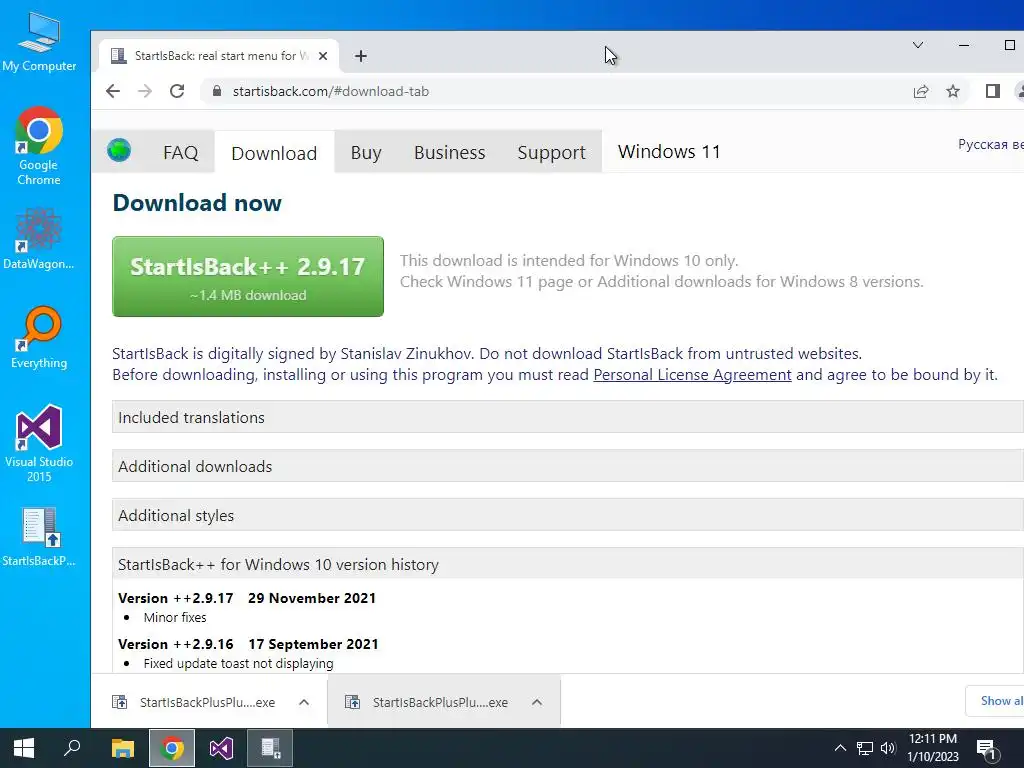This screenshot has height=768, width=1024.
Task: Switch to FAQ tab
Action: pyautogui.click(x=180, y=152)
